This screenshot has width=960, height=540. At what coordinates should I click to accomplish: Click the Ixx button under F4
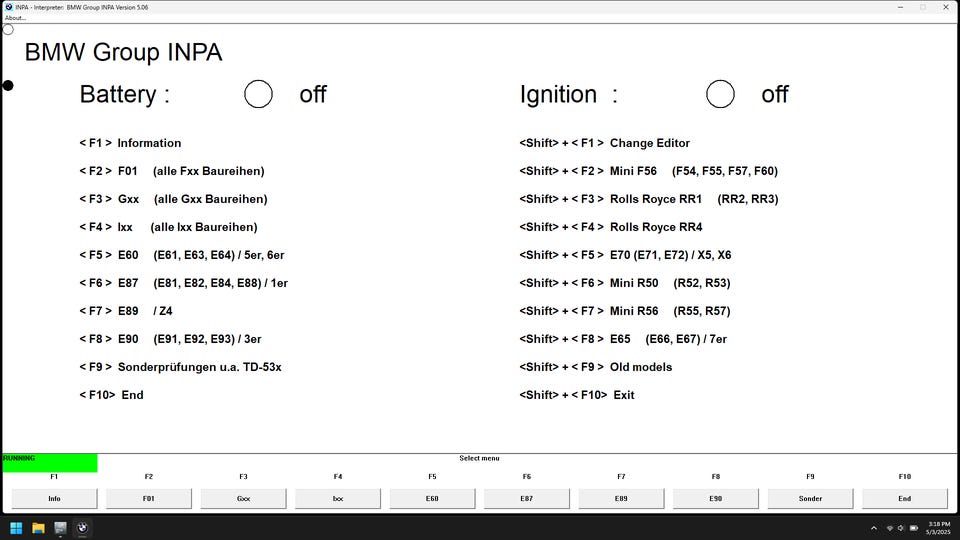point(338,498)
